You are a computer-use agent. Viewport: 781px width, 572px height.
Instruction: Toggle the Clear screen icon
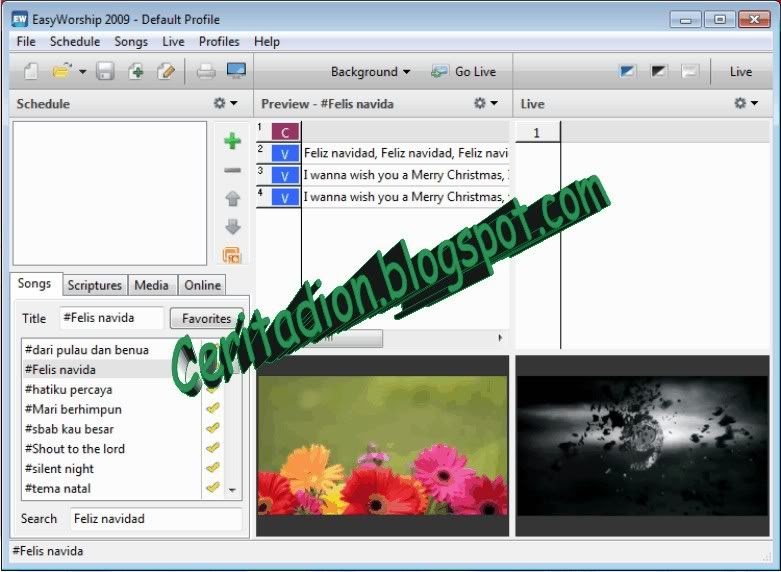(690, 71)
